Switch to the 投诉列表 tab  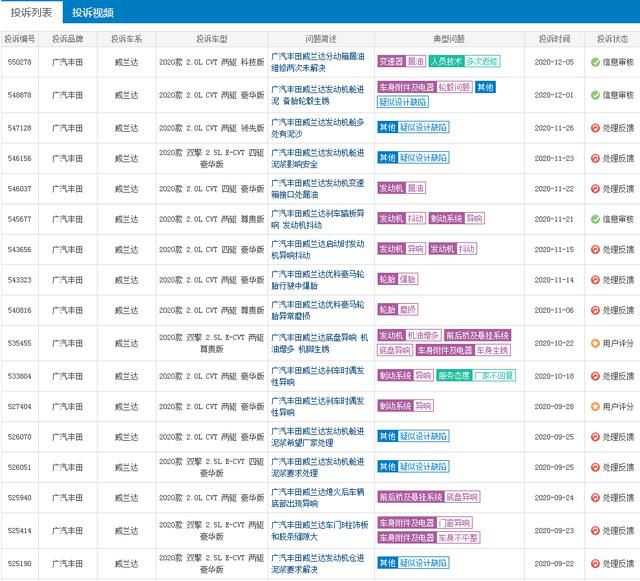[x=31, y=12]
